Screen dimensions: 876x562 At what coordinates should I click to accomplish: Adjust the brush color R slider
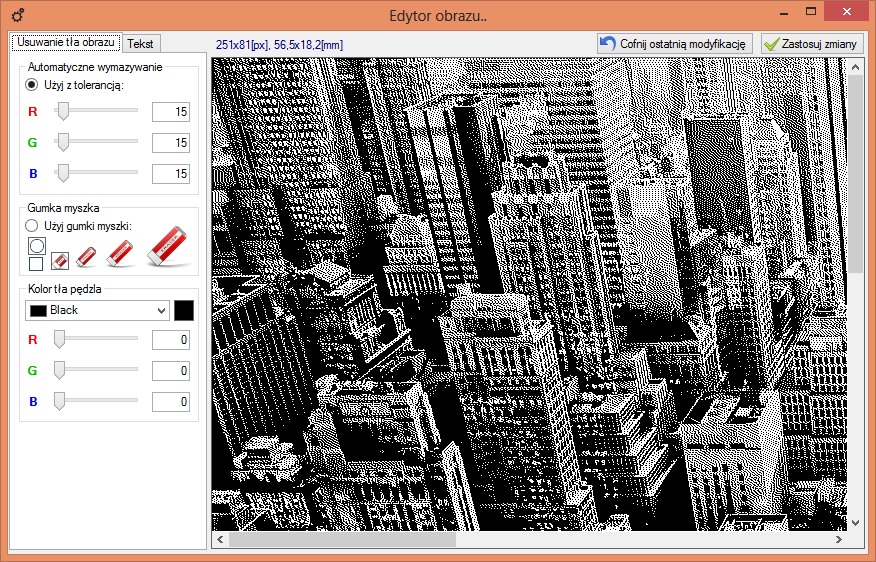[59, 339]
